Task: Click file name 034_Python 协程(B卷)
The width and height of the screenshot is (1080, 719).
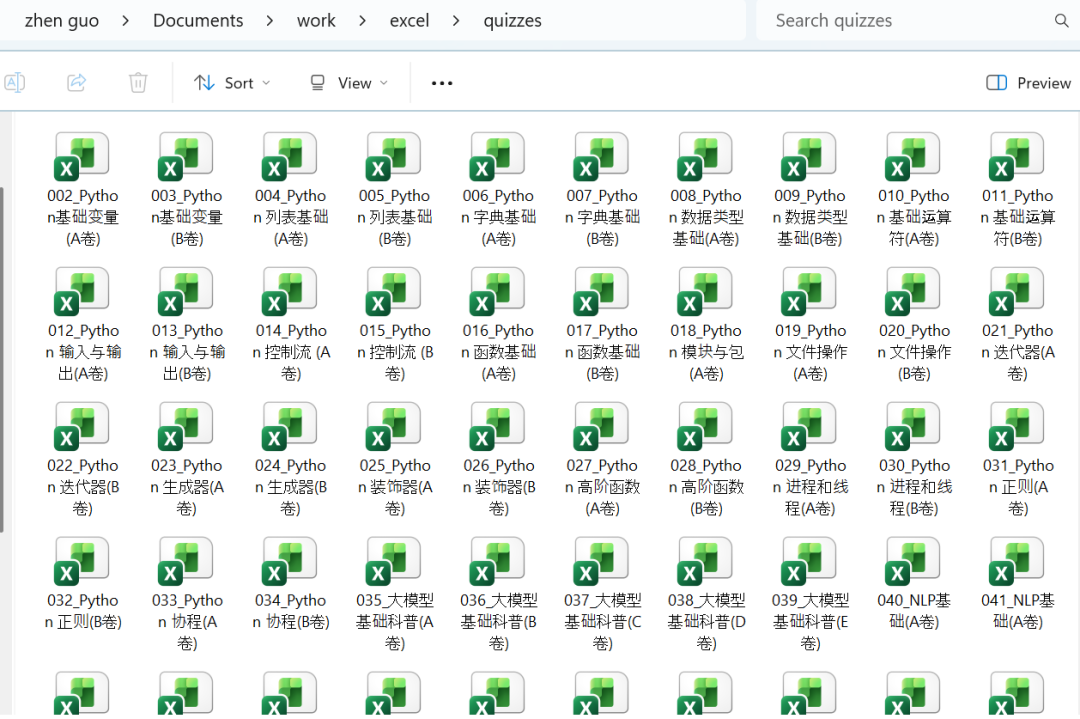Action: [291, 611]
